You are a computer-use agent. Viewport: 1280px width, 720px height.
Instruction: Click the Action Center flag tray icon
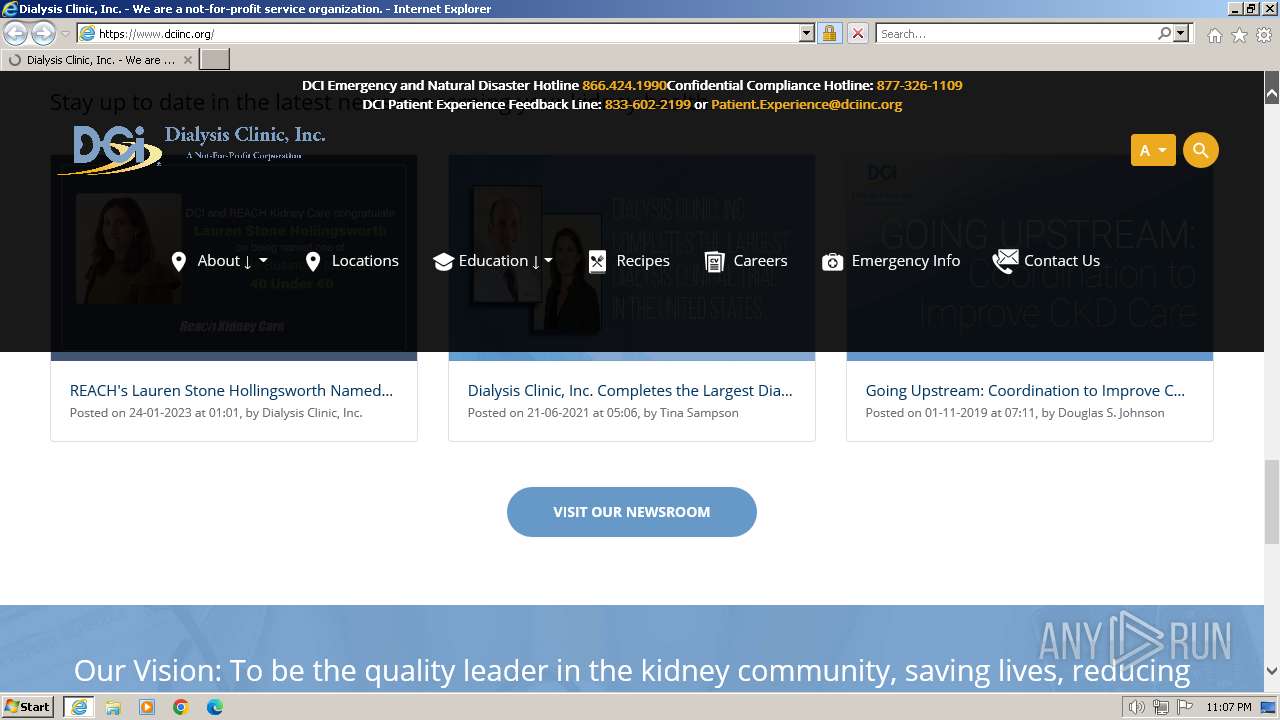click(1185, 707)
